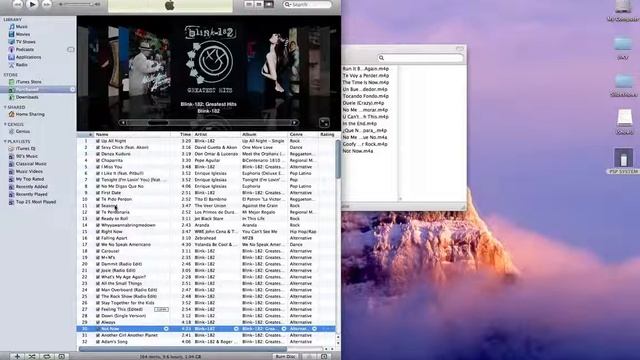This screenshot has width=640, height=360.
Task: Collapse the Shared sidebar section
Action: [5, 107]
